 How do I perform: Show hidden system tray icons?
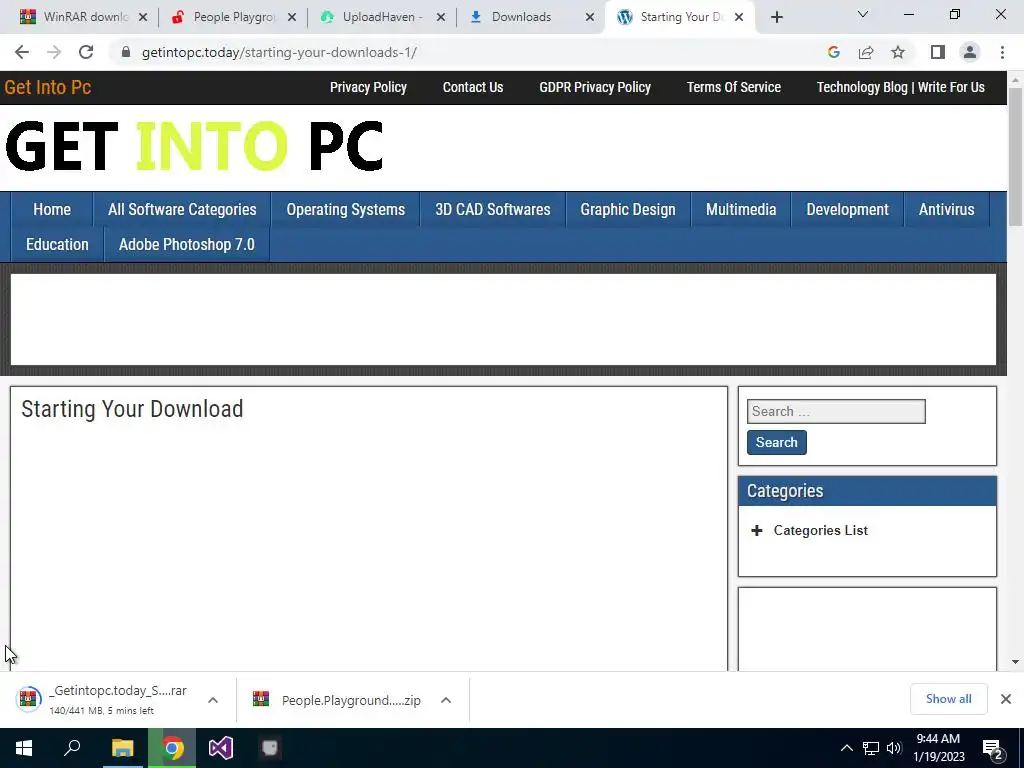coord(846,748)
